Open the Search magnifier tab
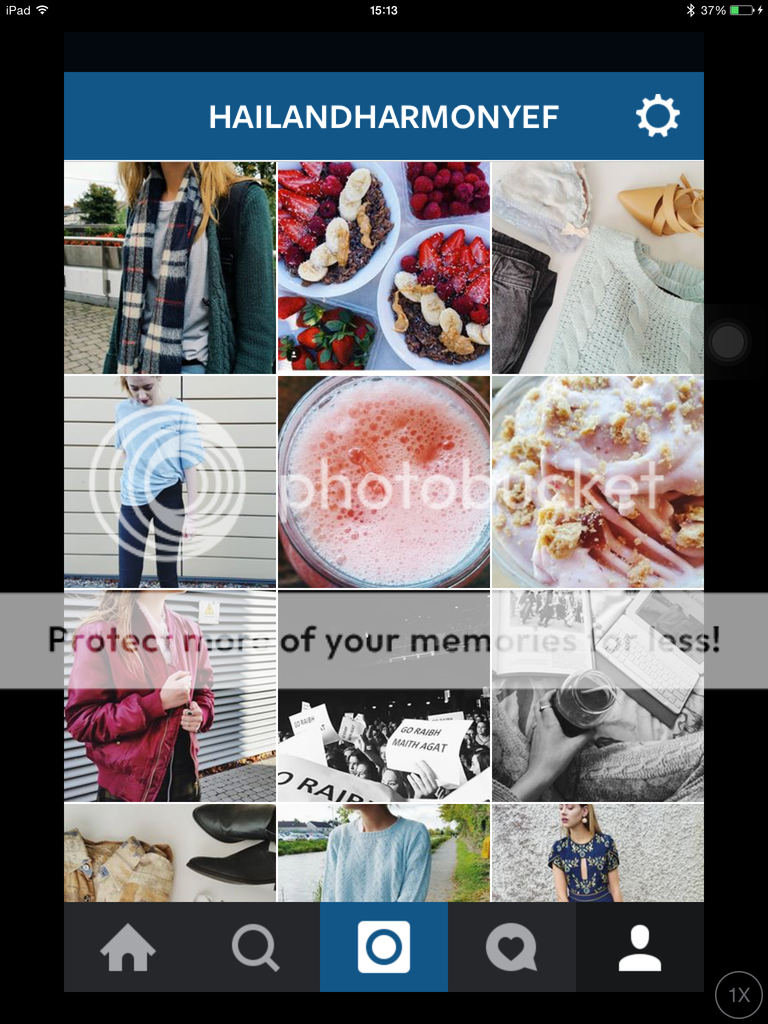Viewport: 768px width, 1024px height. pos(256,947)
